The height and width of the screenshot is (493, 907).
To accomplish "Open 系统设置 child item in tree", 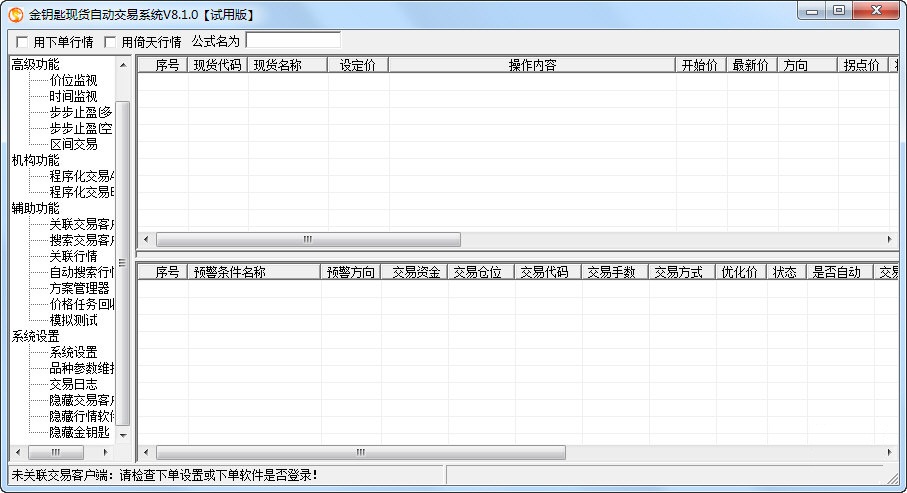I will tap(73, 352).
